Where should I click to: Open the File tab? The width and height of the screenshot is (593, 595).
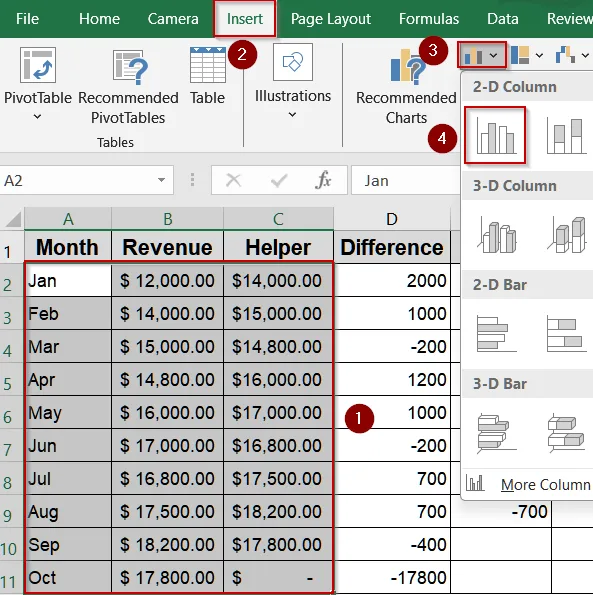[27, 19]
